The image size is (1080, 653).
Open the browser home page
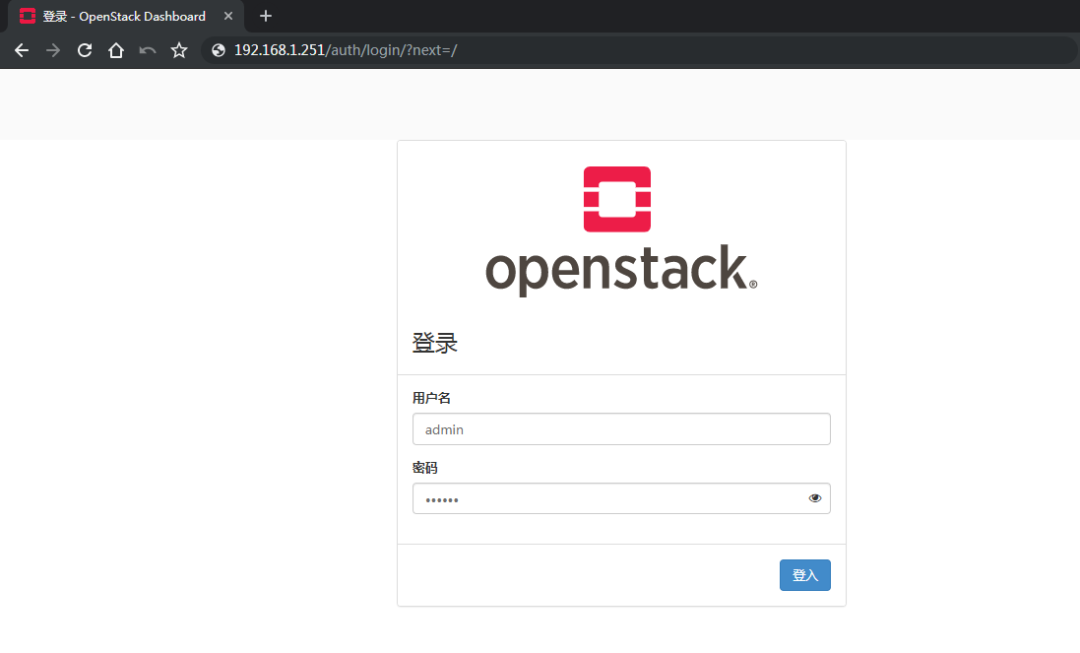point(115,49)
